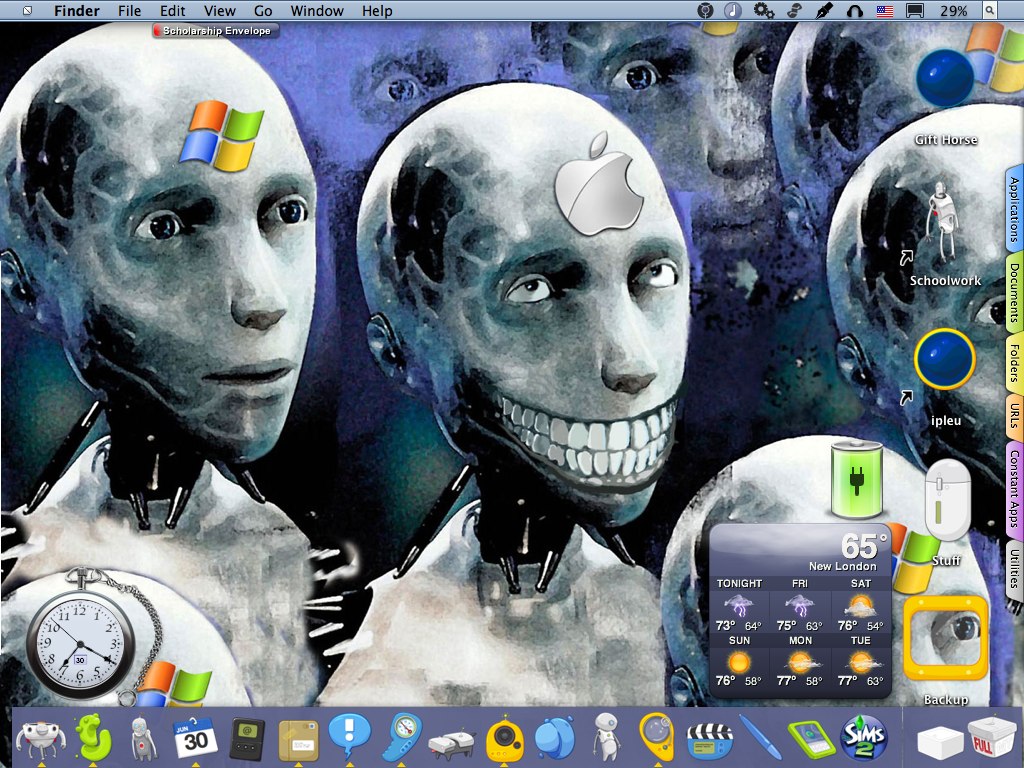This screenshot has height=768, width=1024.
Task: Click the green battery charging widget
Action: [856, 480]
